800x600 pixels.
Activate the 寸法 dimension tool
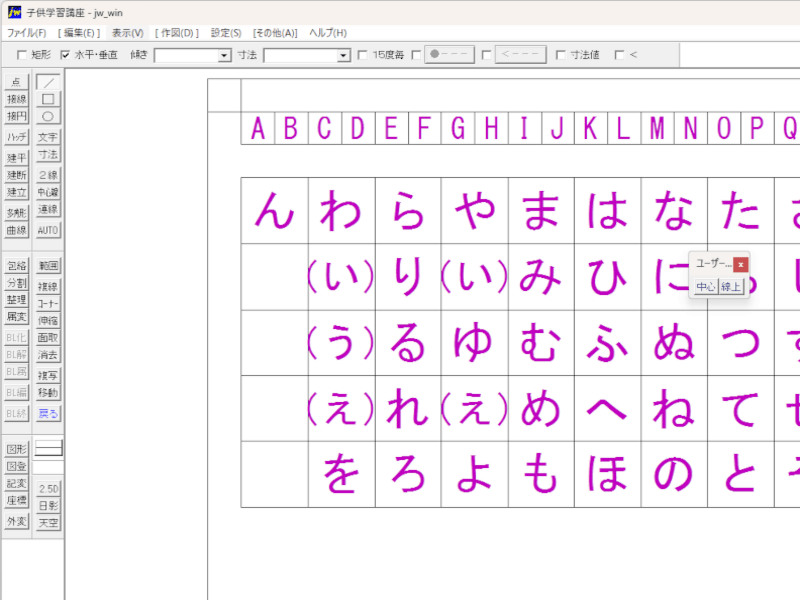click(x=48, y=155)
